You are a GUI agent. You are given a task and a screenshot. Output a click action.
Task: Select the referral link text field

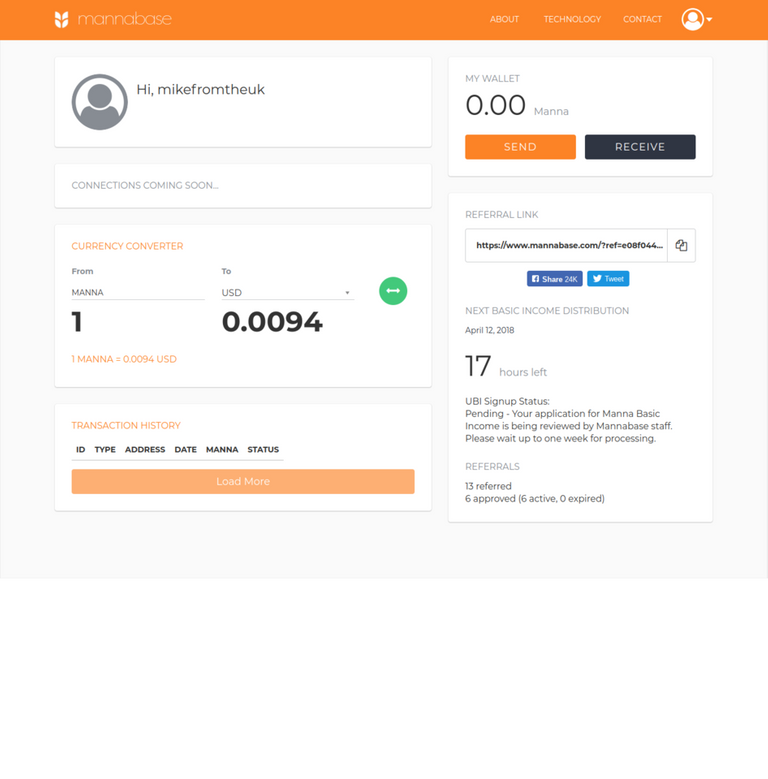566,245
